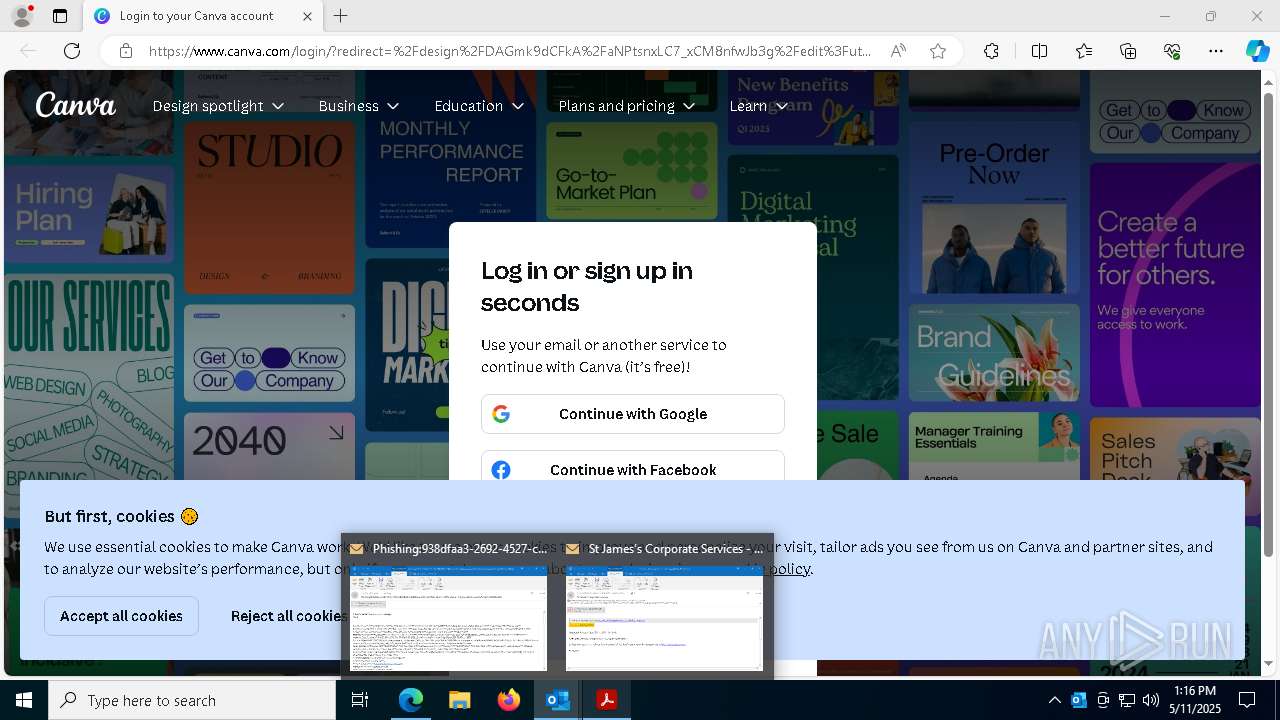The width and height of the screenshot is (1280, 720).
Task: Expand the Business menu
Action: point(358,106)
